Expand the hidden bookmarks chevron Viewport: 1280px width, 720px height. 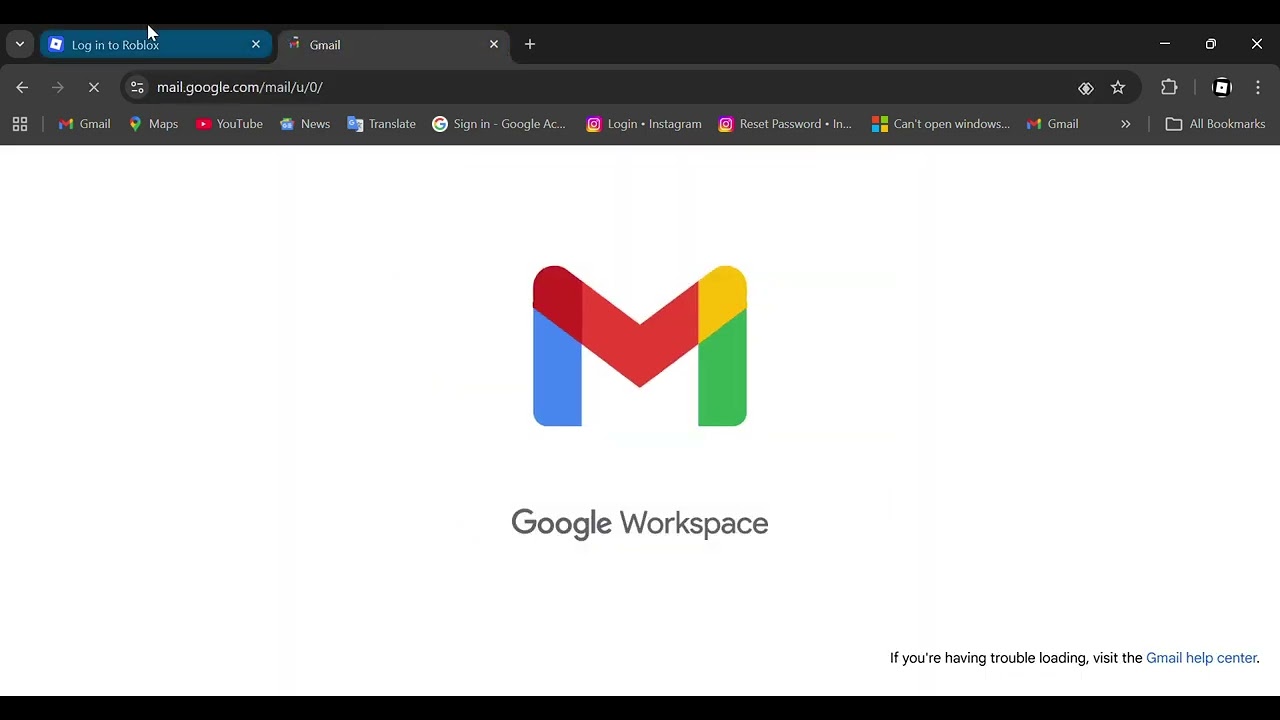[1126, 124]
